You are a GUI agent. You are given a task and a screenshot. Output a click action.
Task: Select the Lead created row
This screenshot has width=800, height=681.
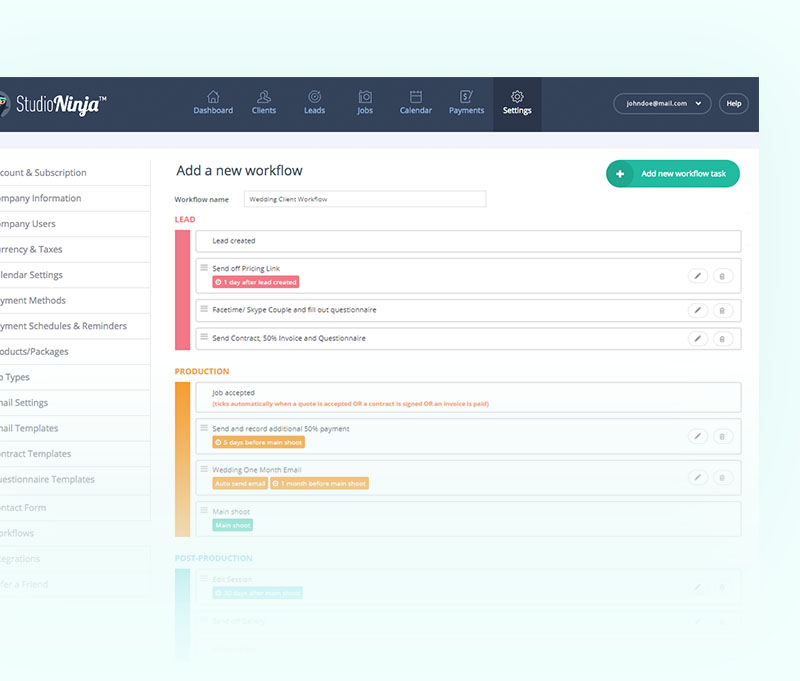point(468,241)
